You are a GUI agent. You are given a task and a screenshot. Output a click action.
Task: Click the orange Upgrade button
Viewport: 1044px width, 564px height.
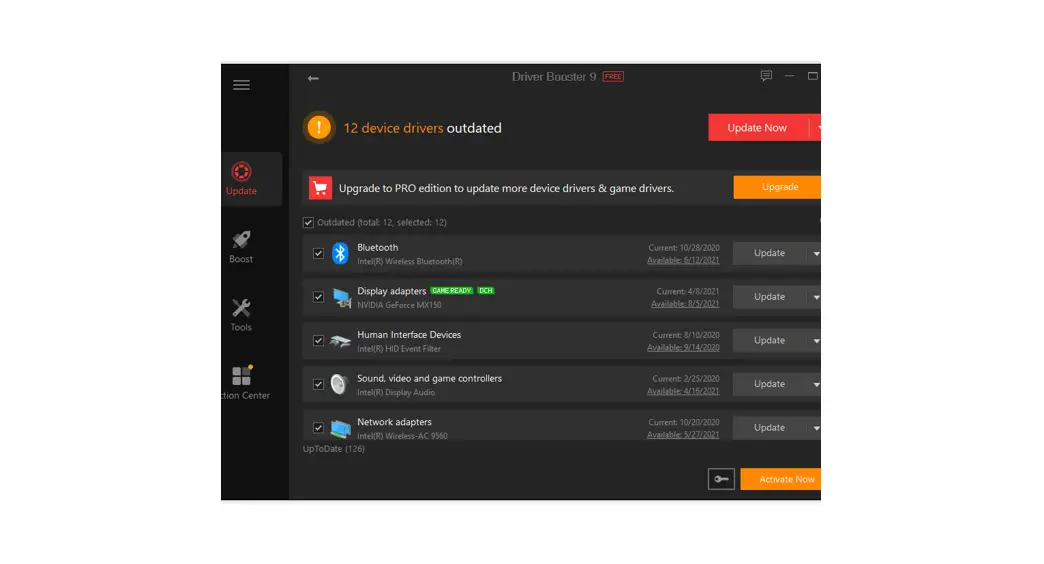click(x=777, y=187)
